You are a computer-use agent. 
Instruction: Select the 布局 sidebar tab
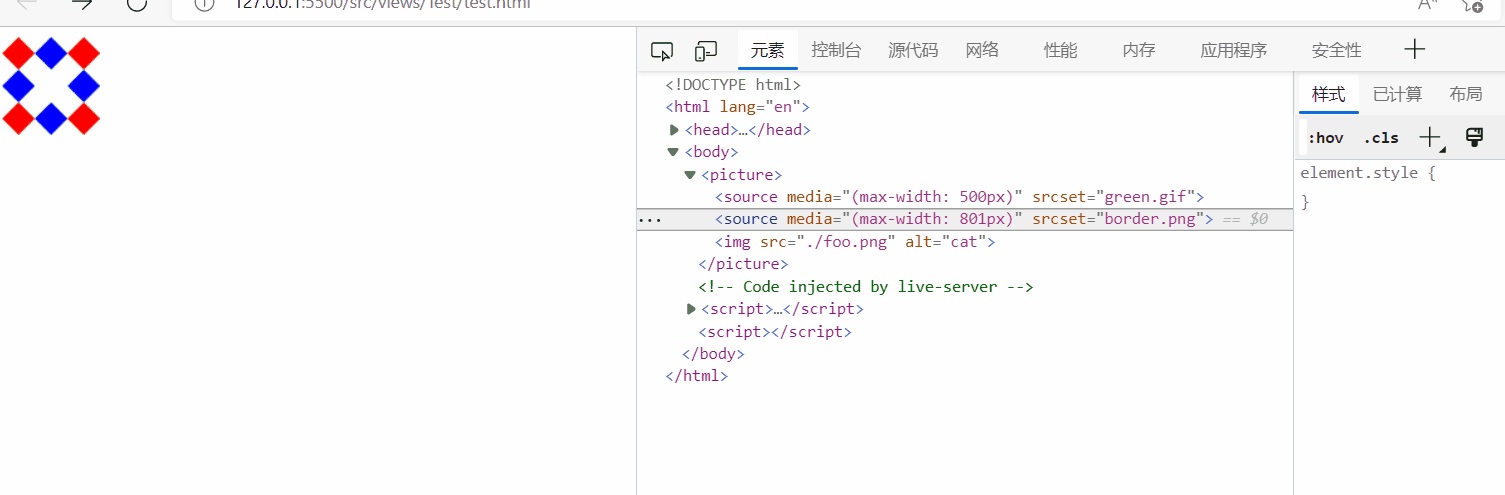[1466, 94]
